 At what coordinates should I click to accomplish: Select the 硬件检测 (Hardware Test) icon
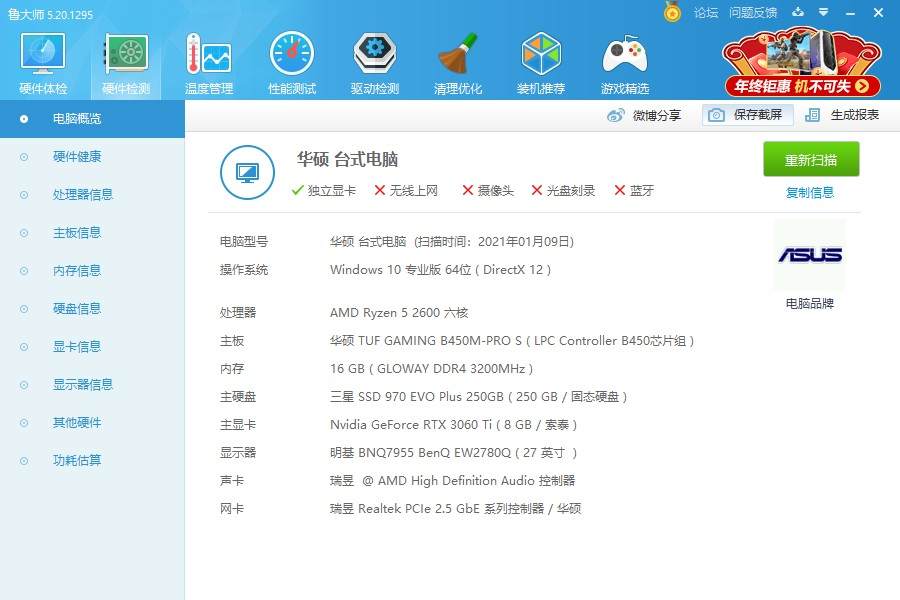coord(124,62)
